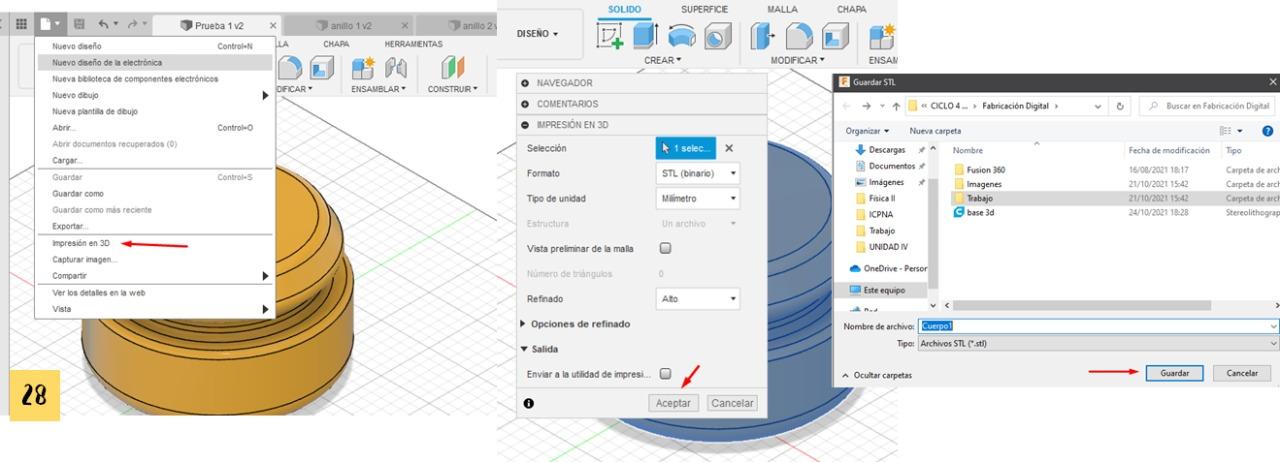Open Compartir submenu
The height and width of the screenshot is (462, 1280).
(155, 276)
